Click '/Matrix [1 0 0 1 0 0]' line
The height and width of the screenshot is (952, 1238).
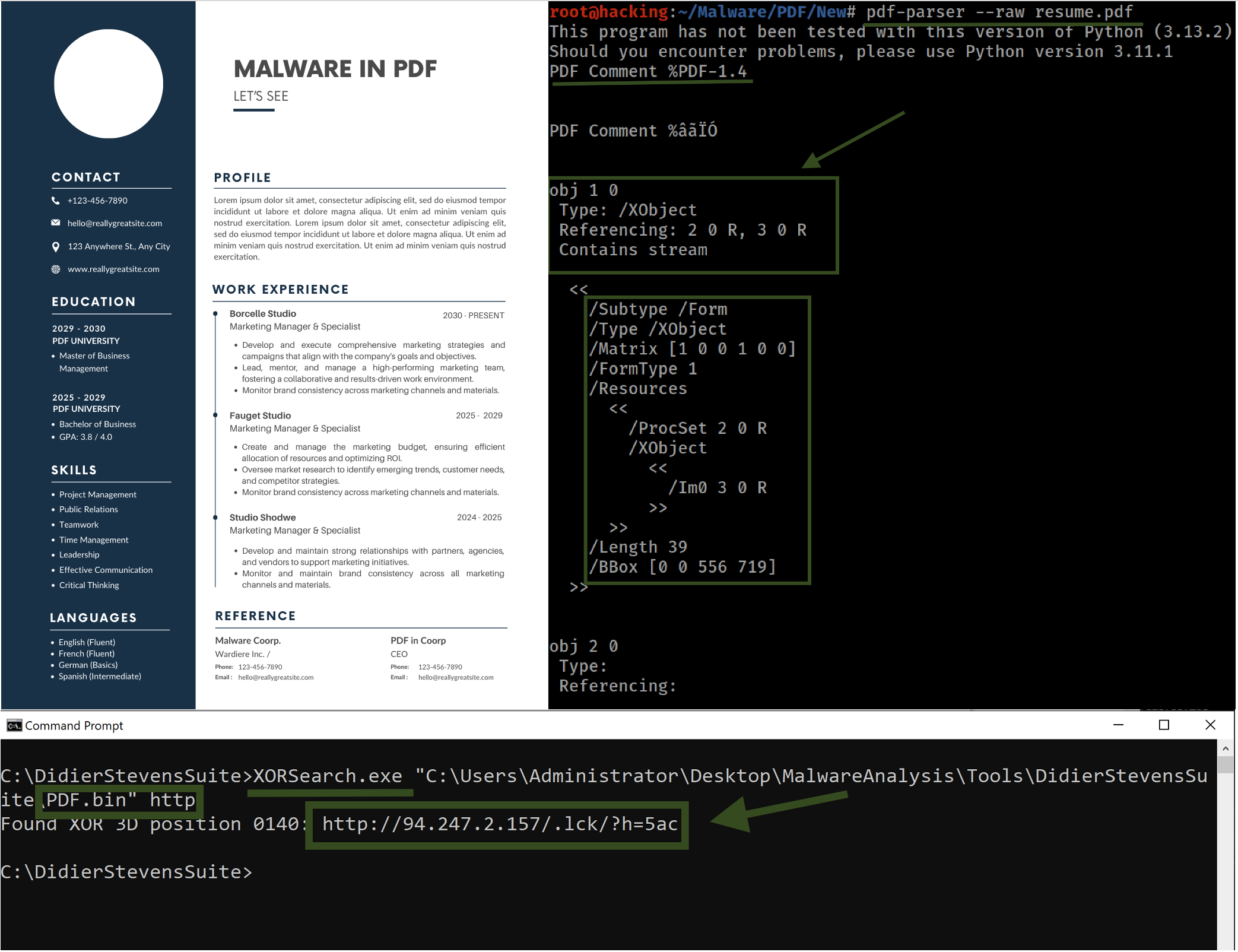(x=693, y=350)
